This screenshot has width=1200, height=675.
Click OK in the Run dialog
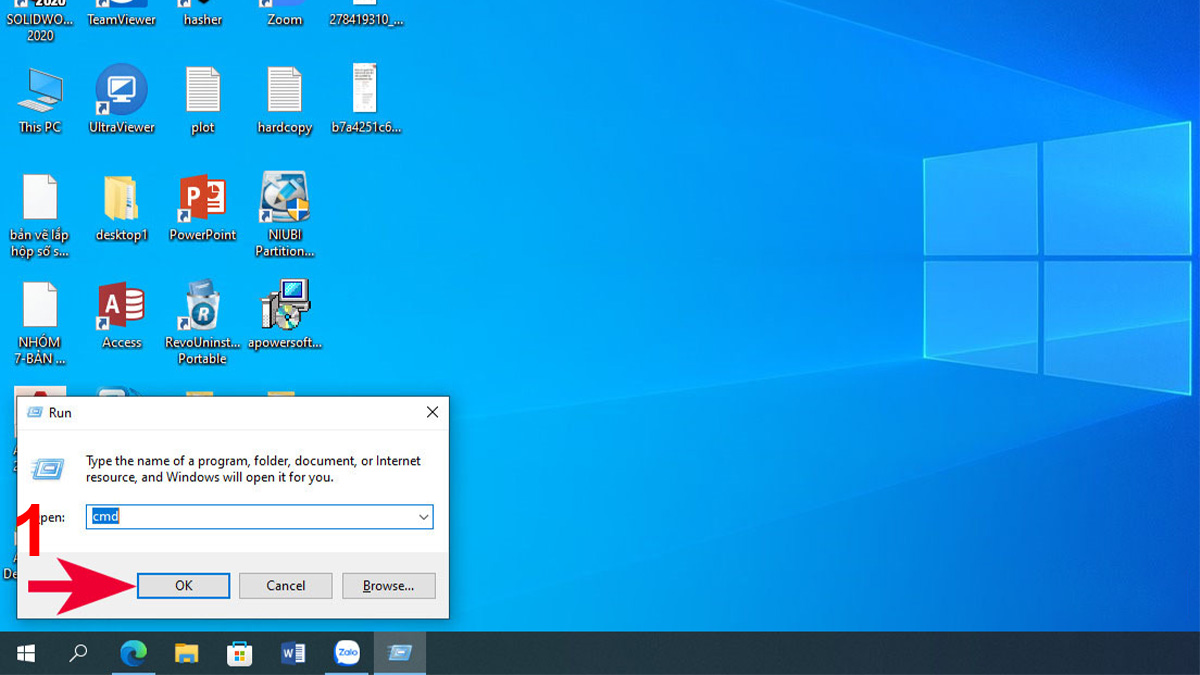coord(183,586)
